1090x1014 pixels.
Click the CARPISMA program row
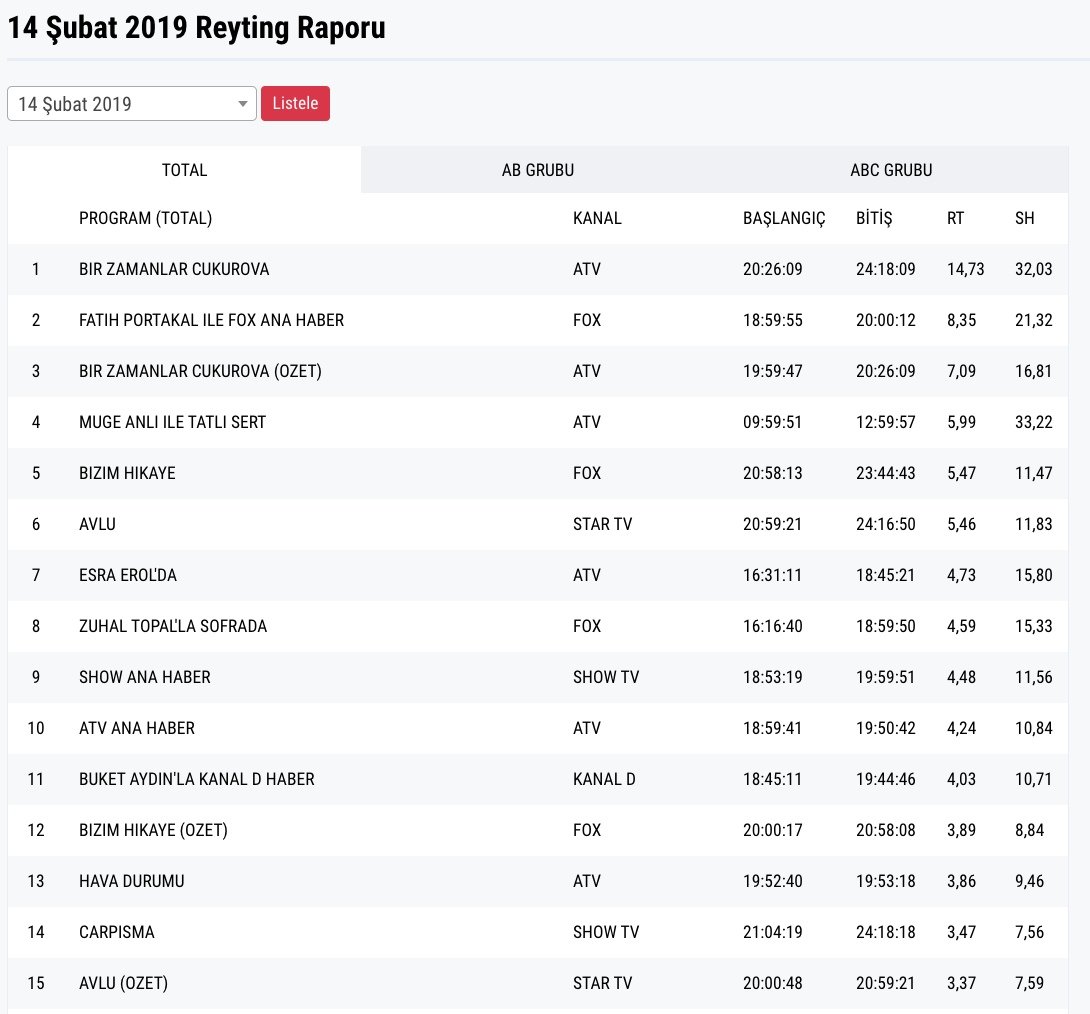click(x=116, y=932)
